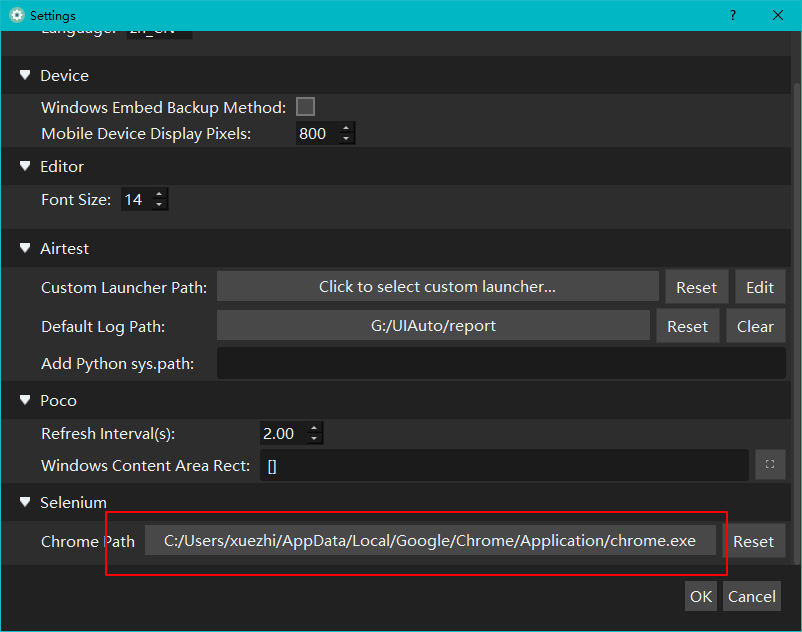Screen dimensions: 802x632
Task: Click the Mobile Device Display Pixels 800 field
Action: (318, 133)
